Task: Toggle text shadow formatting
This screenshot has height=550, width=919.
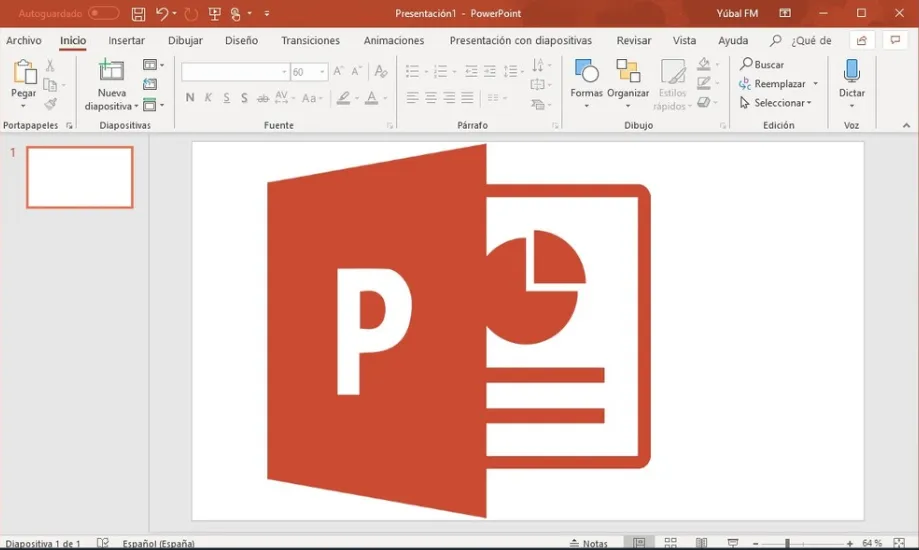Action: pos(244,98)
